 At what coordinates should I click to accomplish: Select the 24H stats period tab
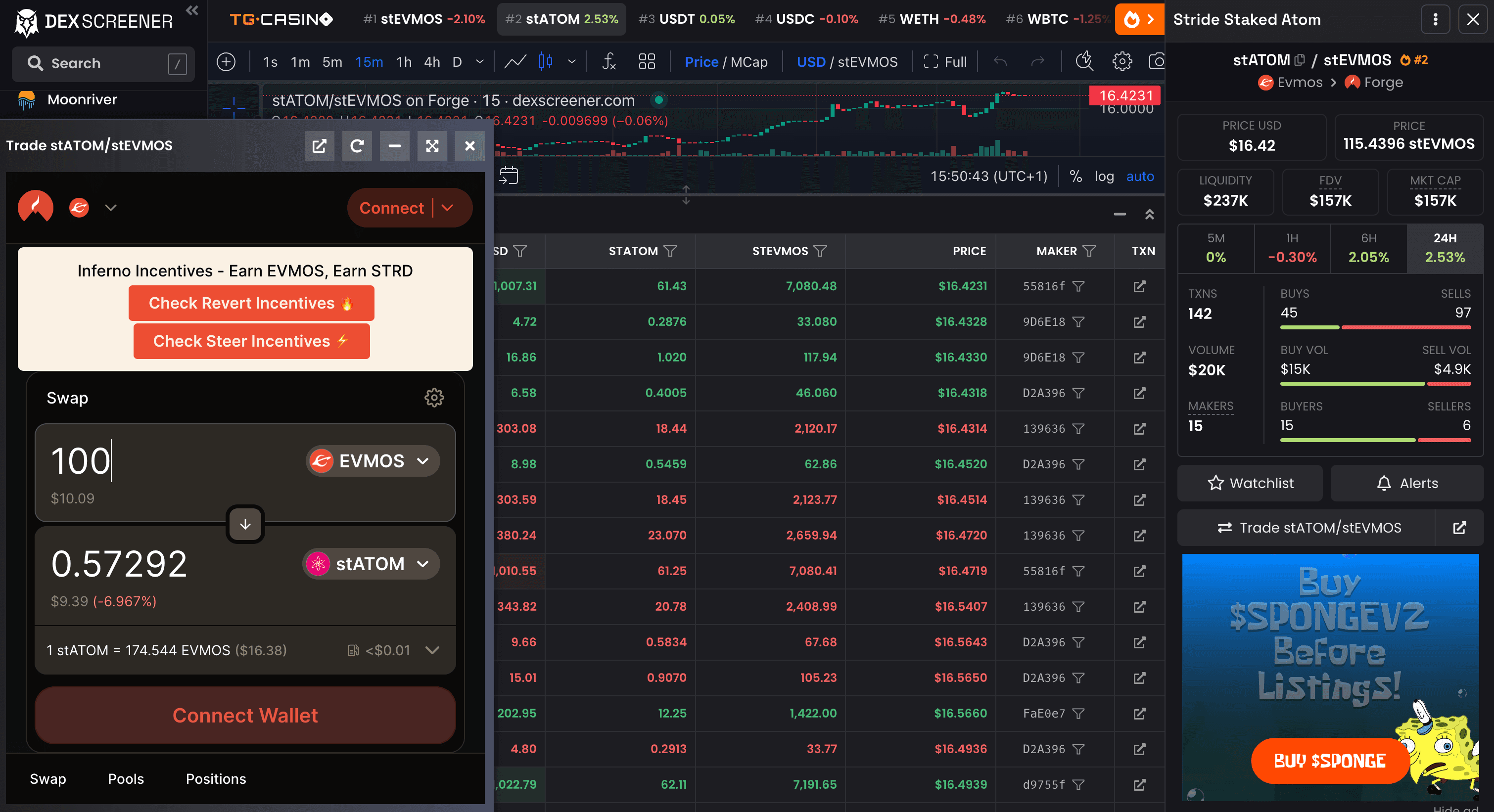pyautogui.click(x=1445, y=248)
